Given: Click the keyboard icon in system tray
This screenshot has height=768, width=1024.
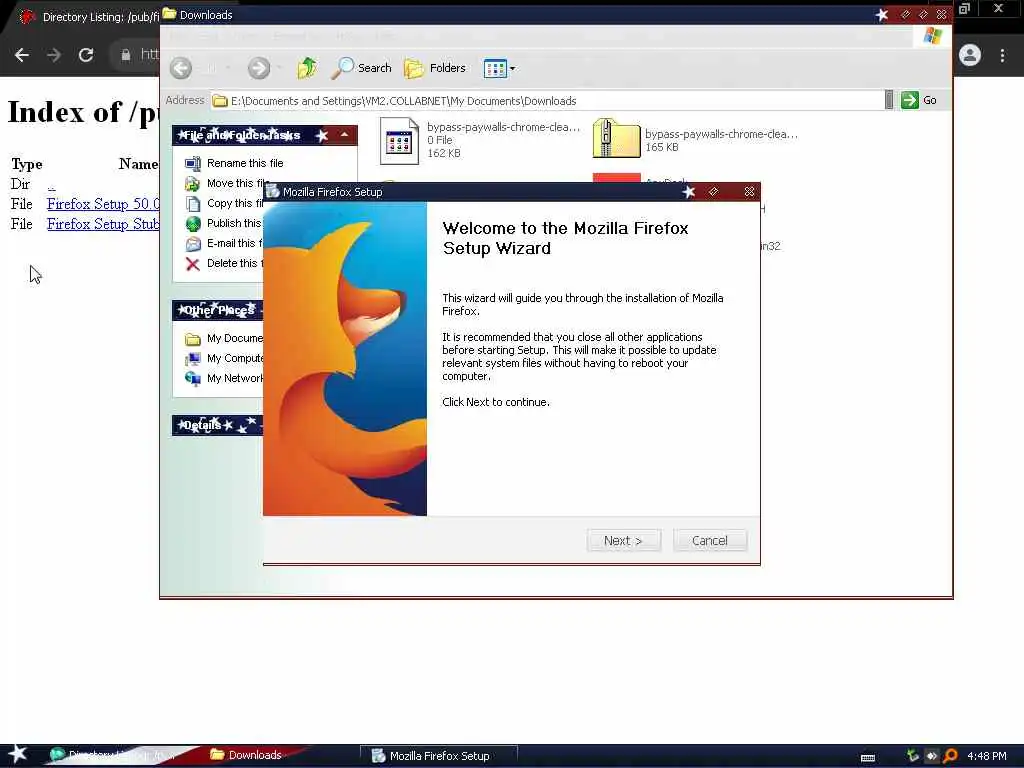Looking at the screenshot, I should pos(868,757).
